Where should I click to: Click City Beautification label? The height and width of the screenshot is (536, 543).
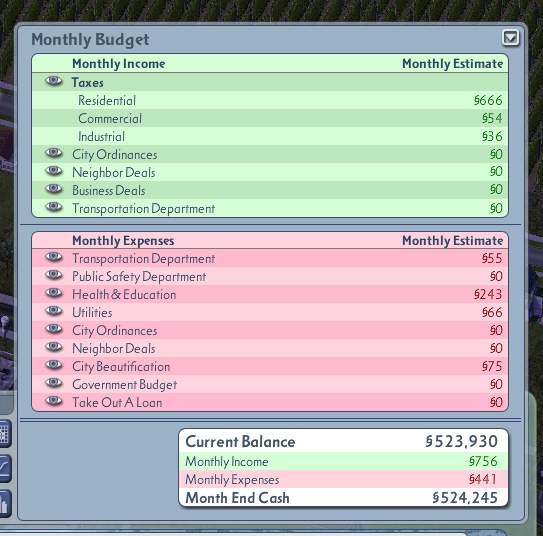121,367
